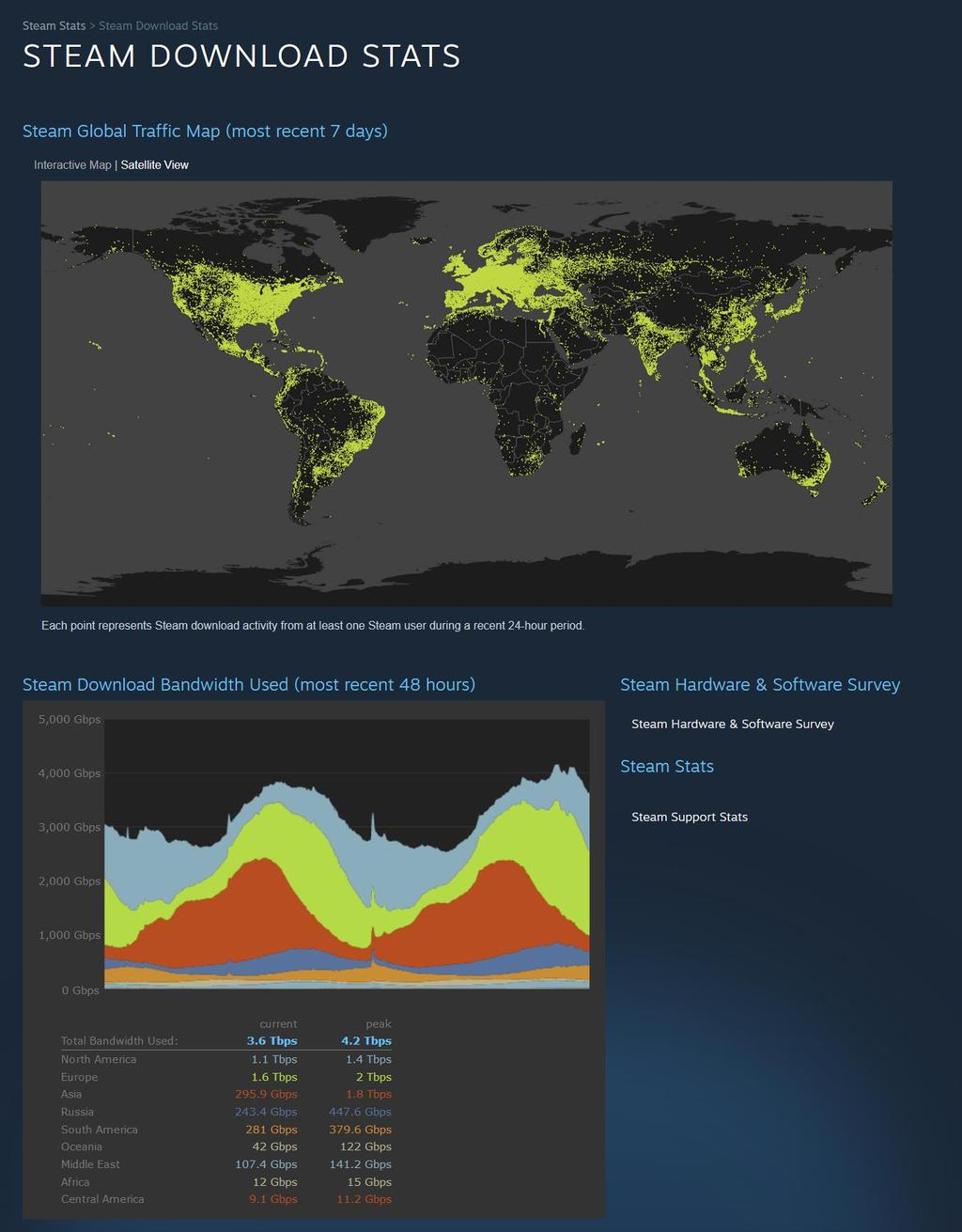This screenshot has width=962, height=1232.
Task: Click Total Bandwidth Used label
Action: point(119,1041)
